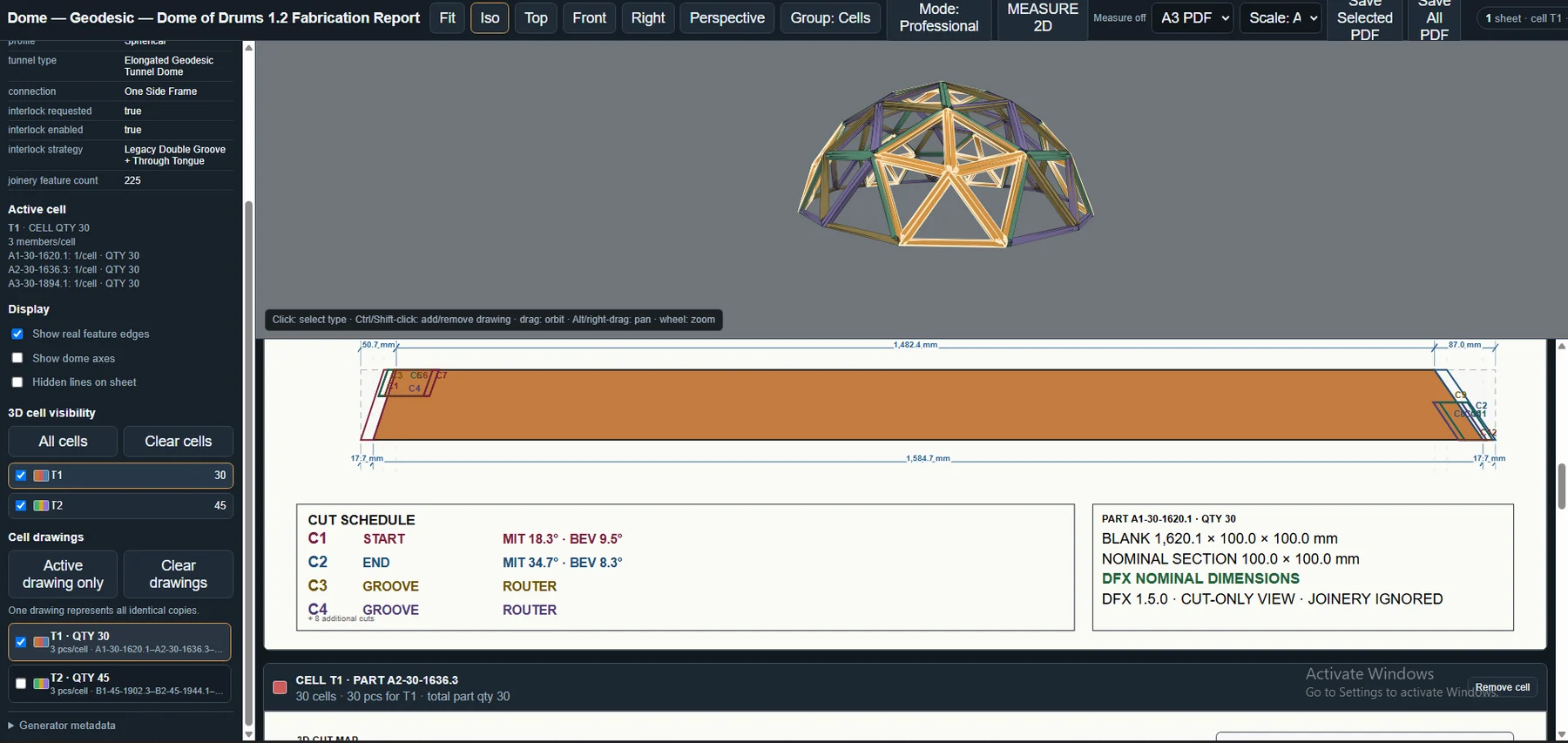Uncheck T1 · QTY 30 drawing checkbox
1568x743 pixels.
coord(21,642)
